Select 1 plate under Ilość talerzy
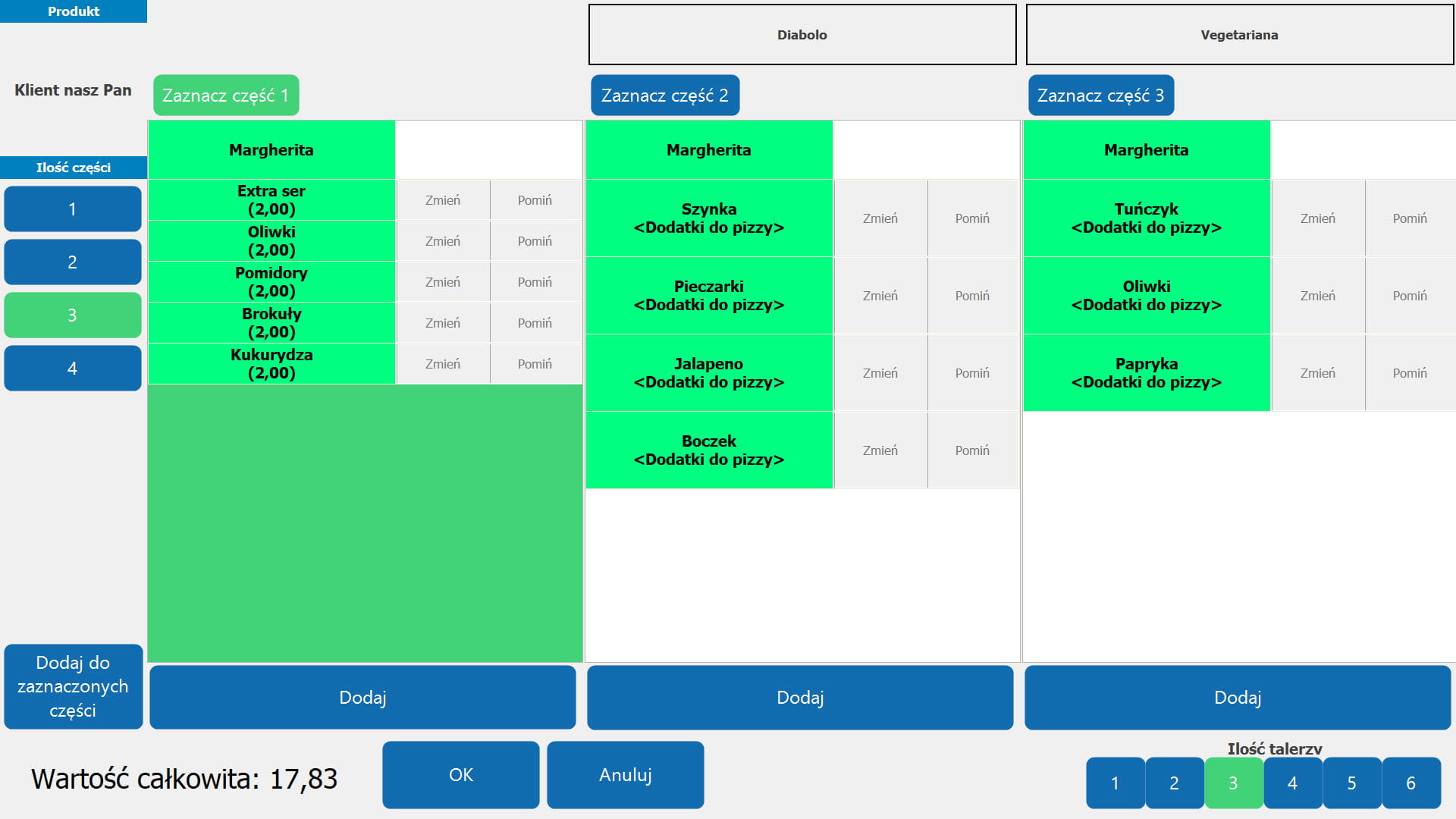 pyautogui.click(x=1115, y=783)
